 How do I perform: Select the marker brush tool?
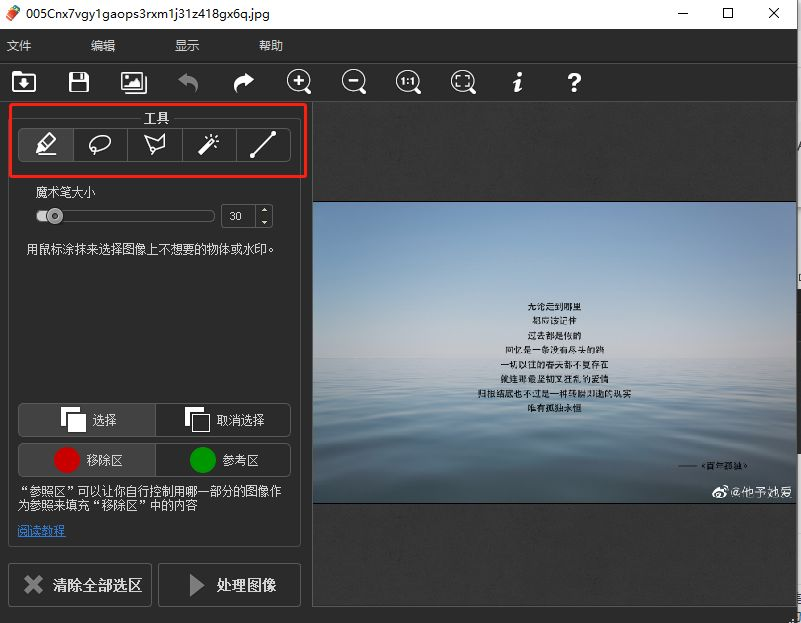(46, 145)
